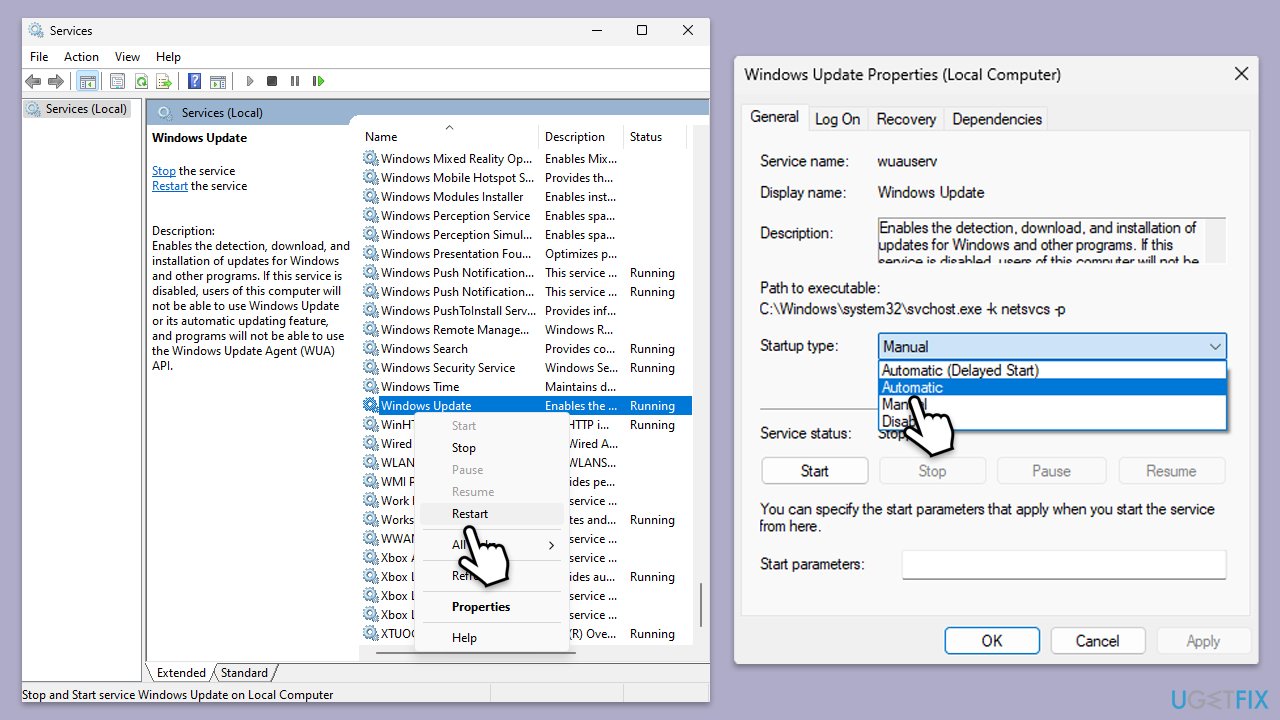
Task: Open the blue Help toolbar icon
Action: pos(195,81)
